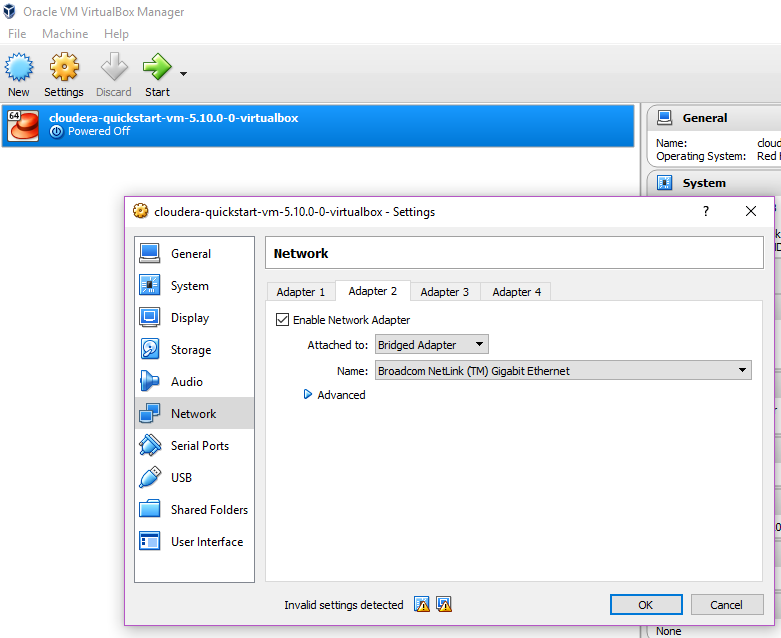
Task: Open the USB settings category
Action: coord(181,478)
